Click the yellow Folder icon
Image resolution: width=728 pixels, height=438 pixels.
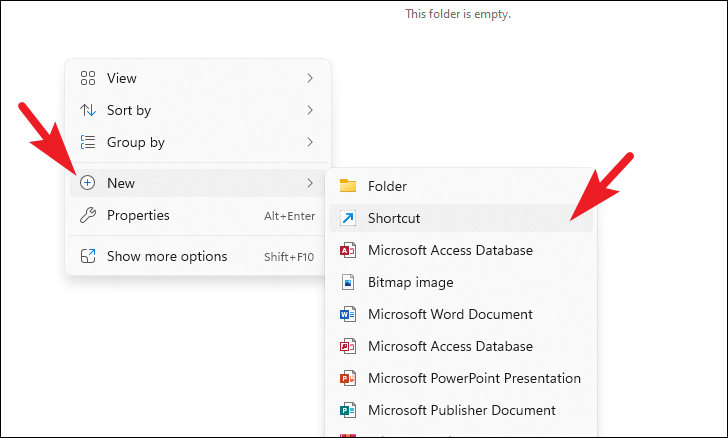[348, 186]
